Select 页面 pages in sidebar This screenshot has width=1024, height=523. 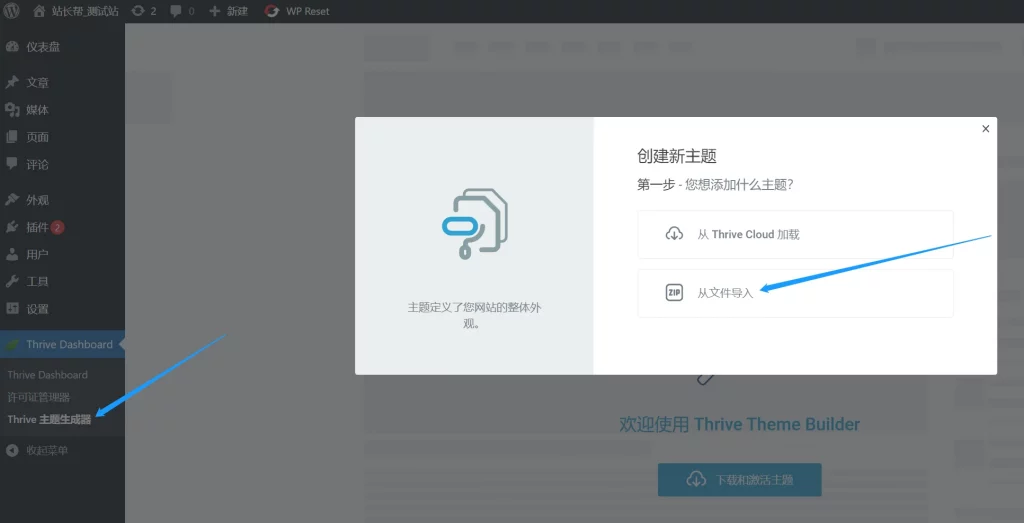(37, 137)
